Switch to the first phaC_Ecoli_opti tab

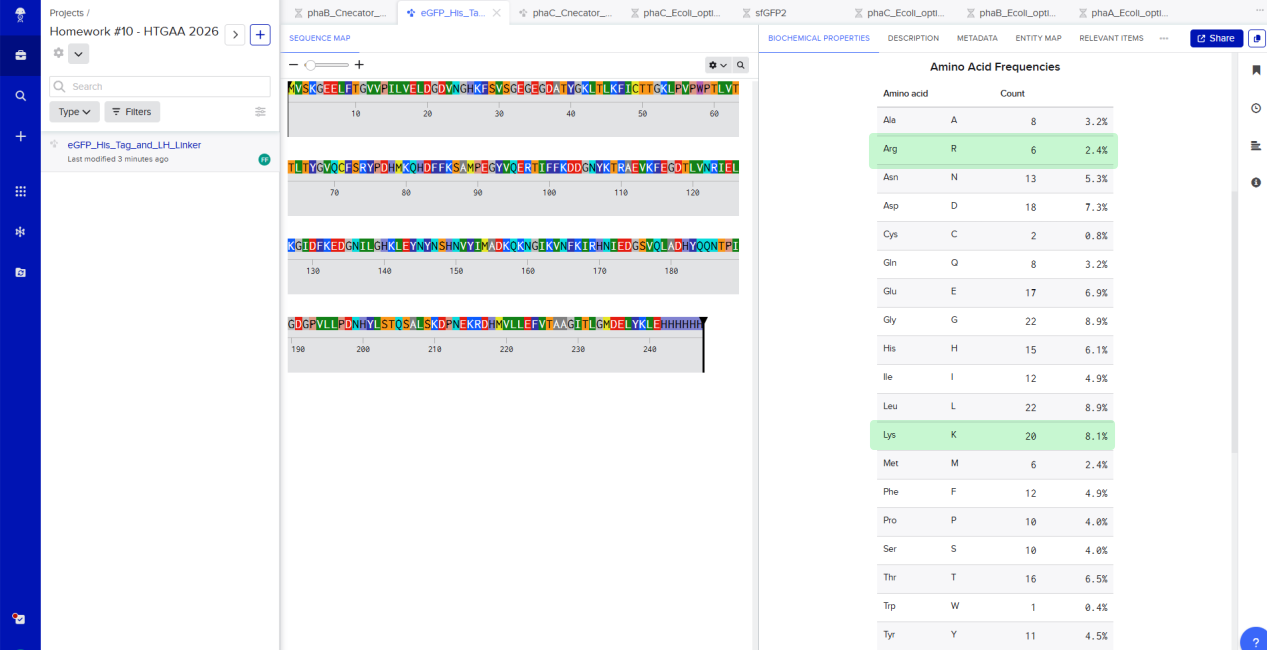(x=678, y=13)
